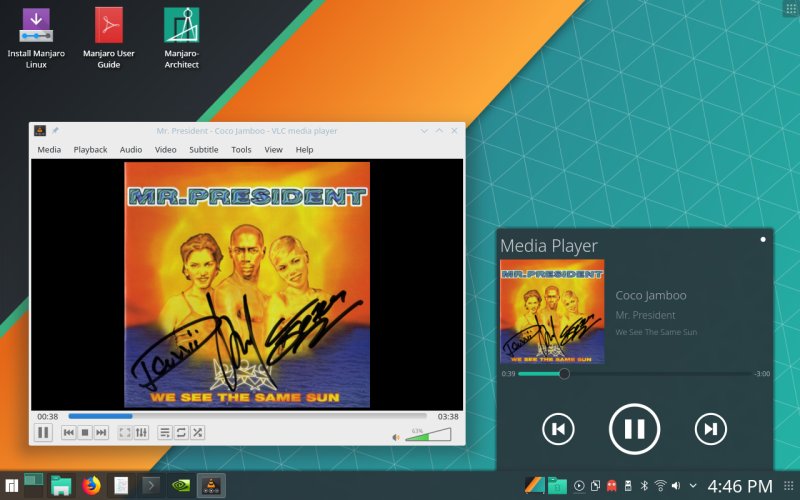Screen dimensions: 800x500
Task: Open the Subtitle menu
Action: click(204, 149)
